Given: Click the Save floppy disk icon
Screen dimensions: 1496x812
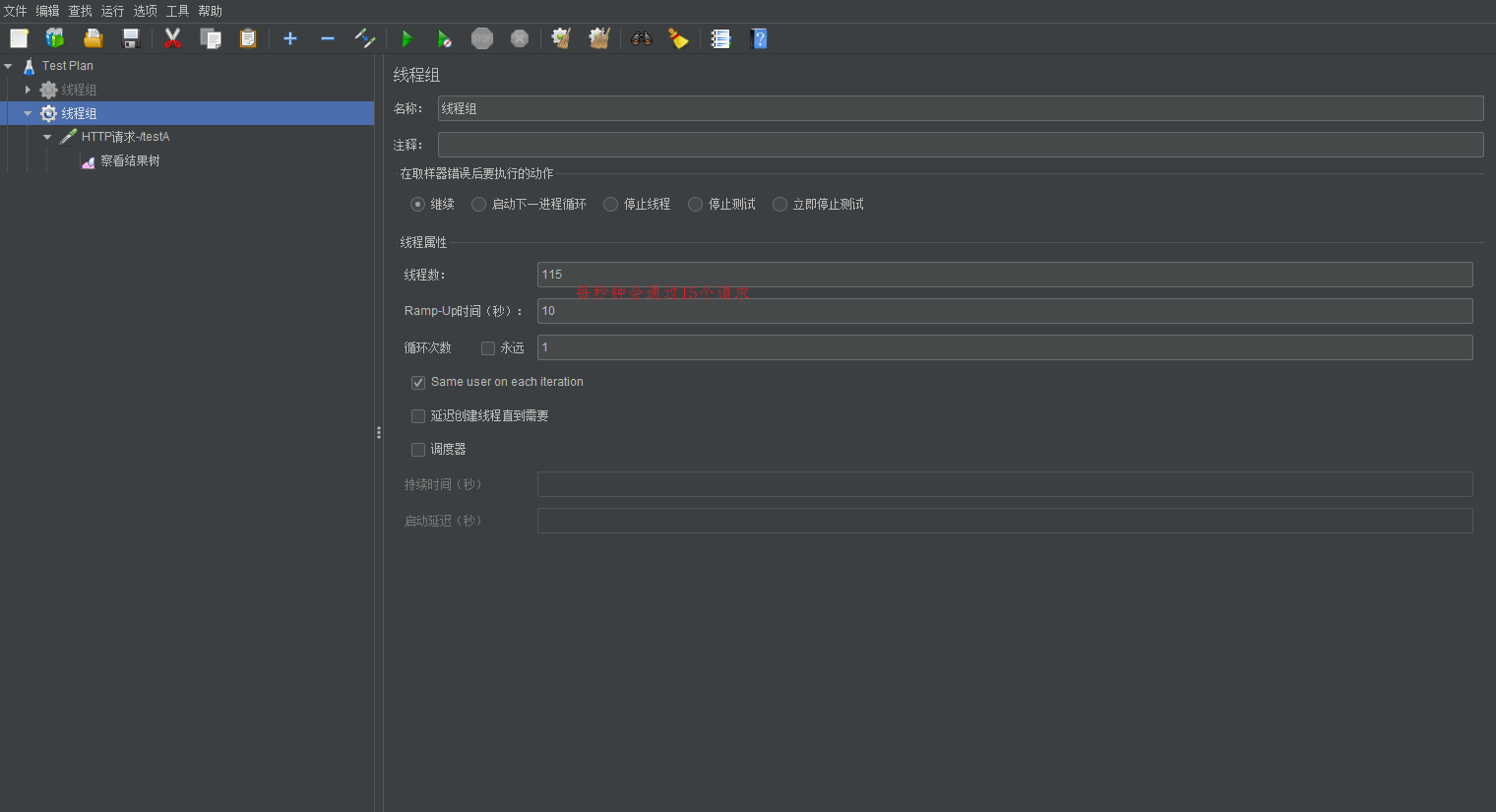Looking at the screenshot, I should pos(131,38).
